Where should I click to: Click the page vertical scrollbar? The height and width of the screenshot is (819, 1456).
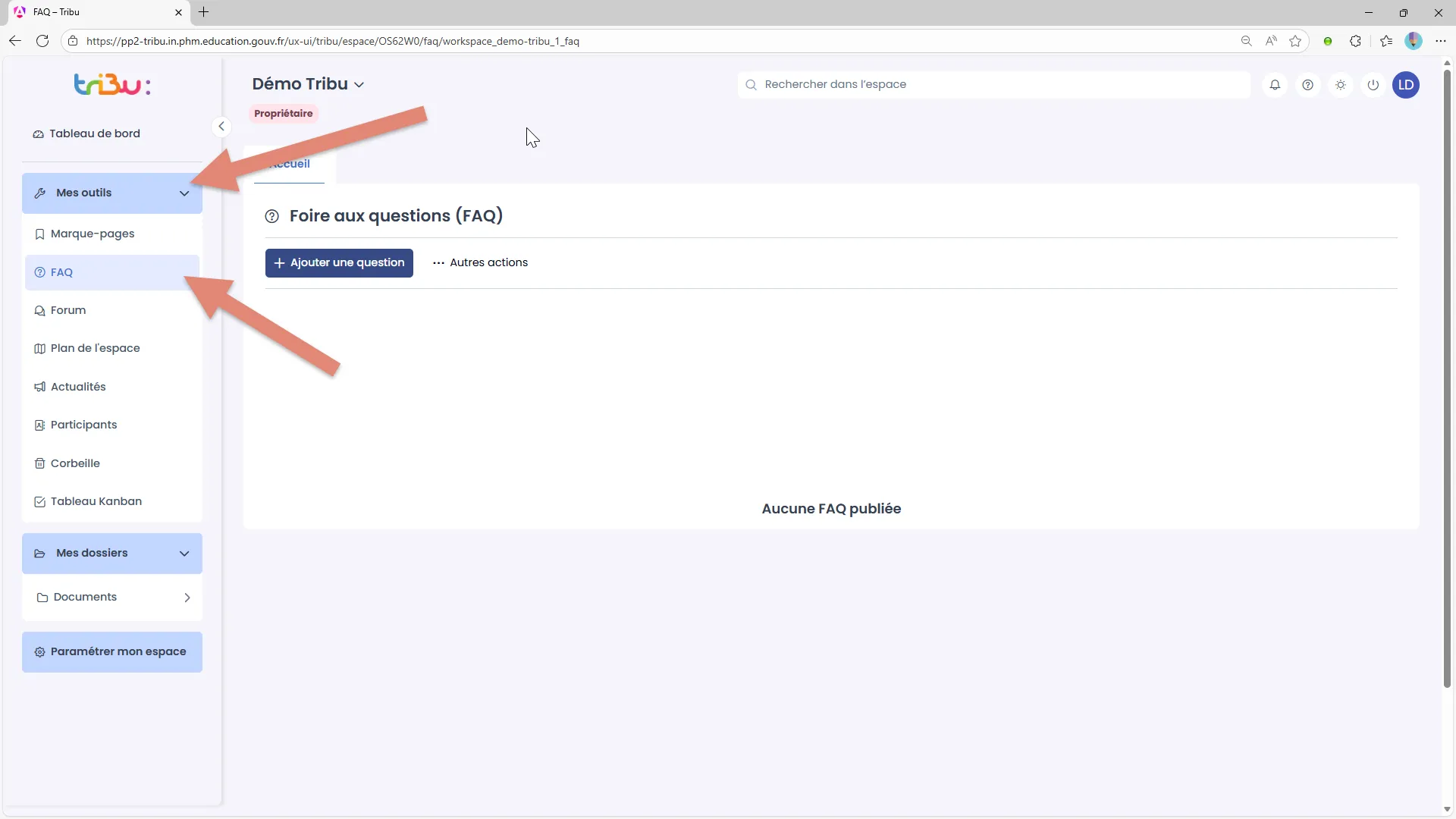(x=1447, y=379)
